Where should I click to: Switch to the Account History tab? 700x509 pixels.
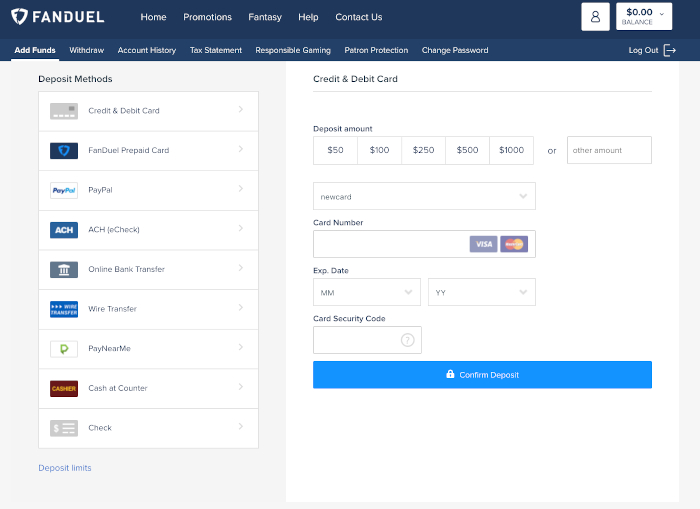(147, 50)
